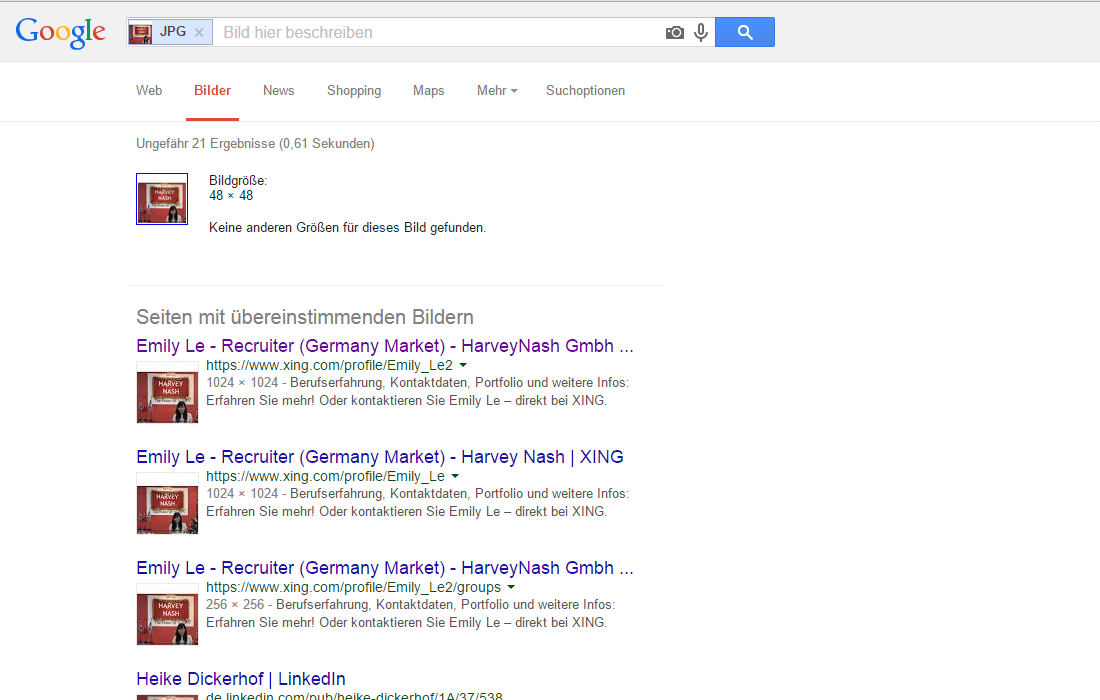Open the News tab
This screenshot has width=1100, height=700.
click(x=279, y=90)
